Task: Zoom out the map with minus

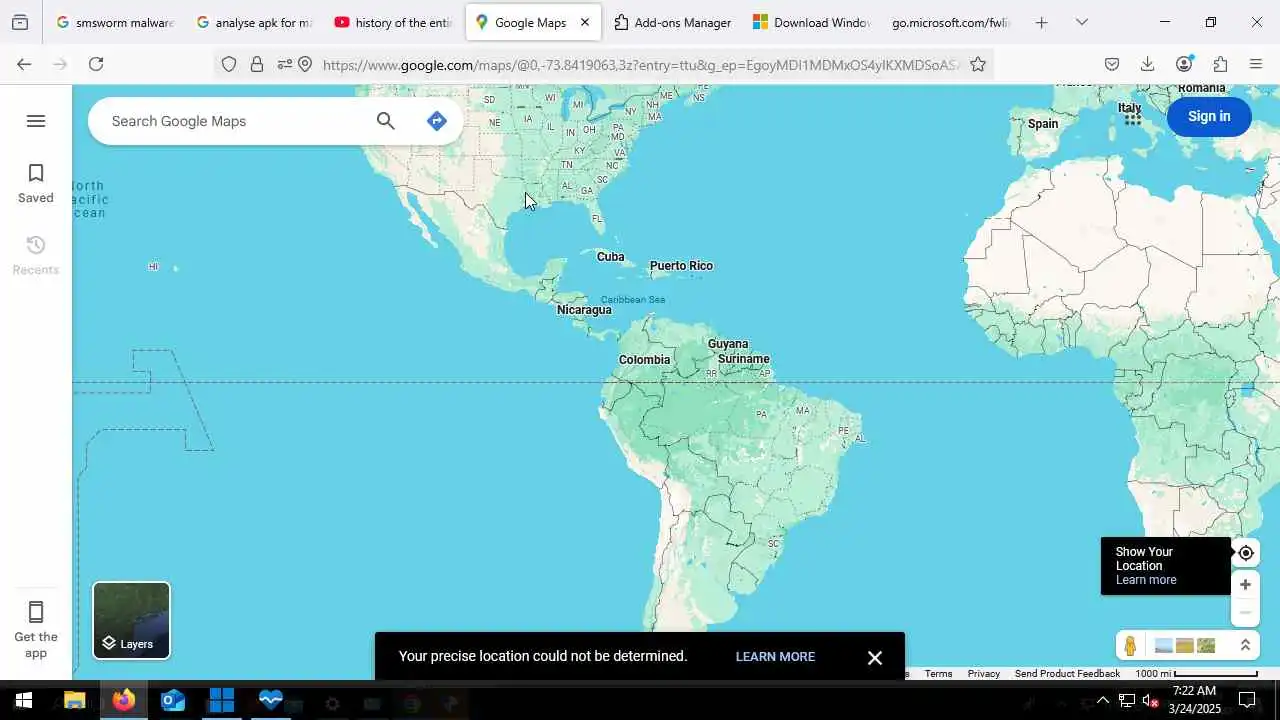Action: (x=1245, y=612)
